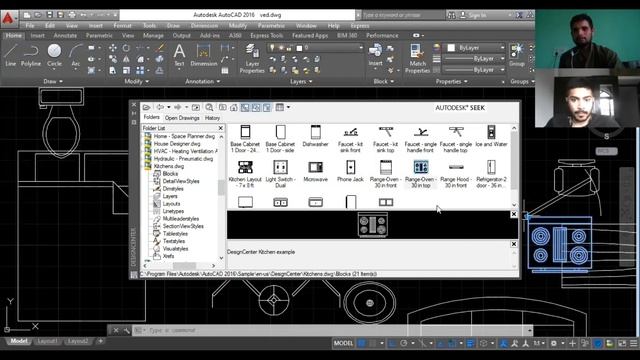
Task: Activate Match Properties
Action: pos(418,59)
